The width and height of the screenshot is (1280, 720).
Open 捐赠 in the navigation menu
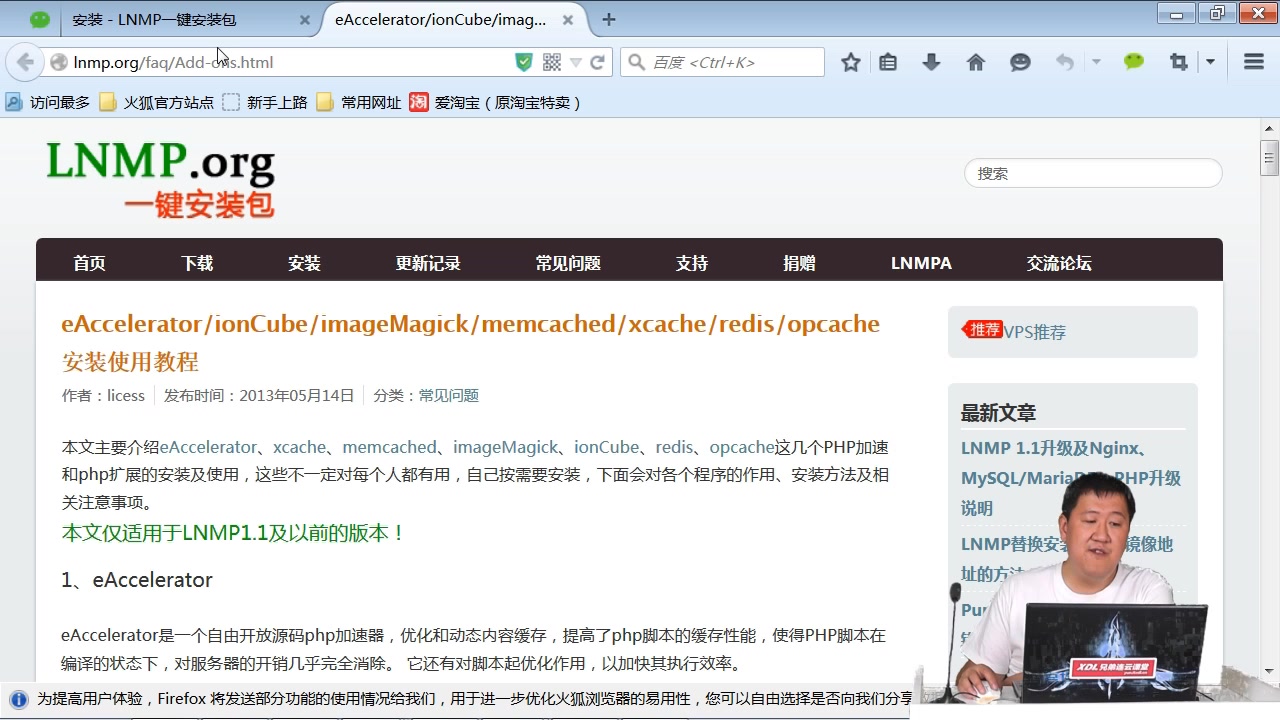pyautogui.click(x=799, y=263)
